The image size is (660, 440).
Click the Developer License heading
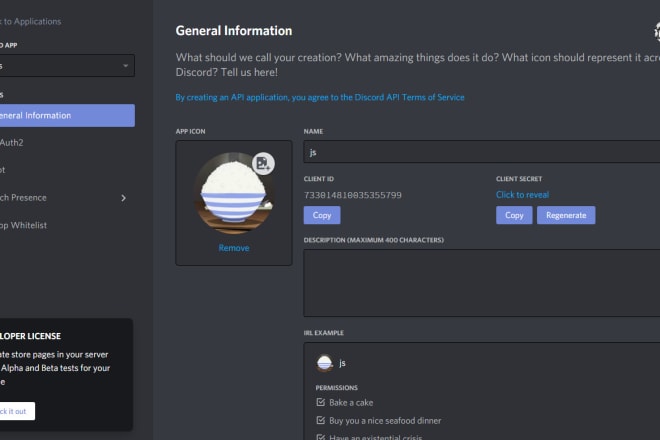(x=30, y=336)
